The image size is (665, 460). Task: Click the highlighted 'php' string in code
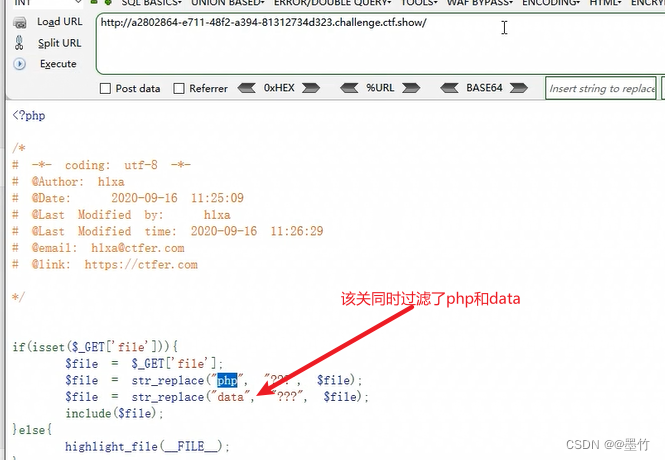227,380
